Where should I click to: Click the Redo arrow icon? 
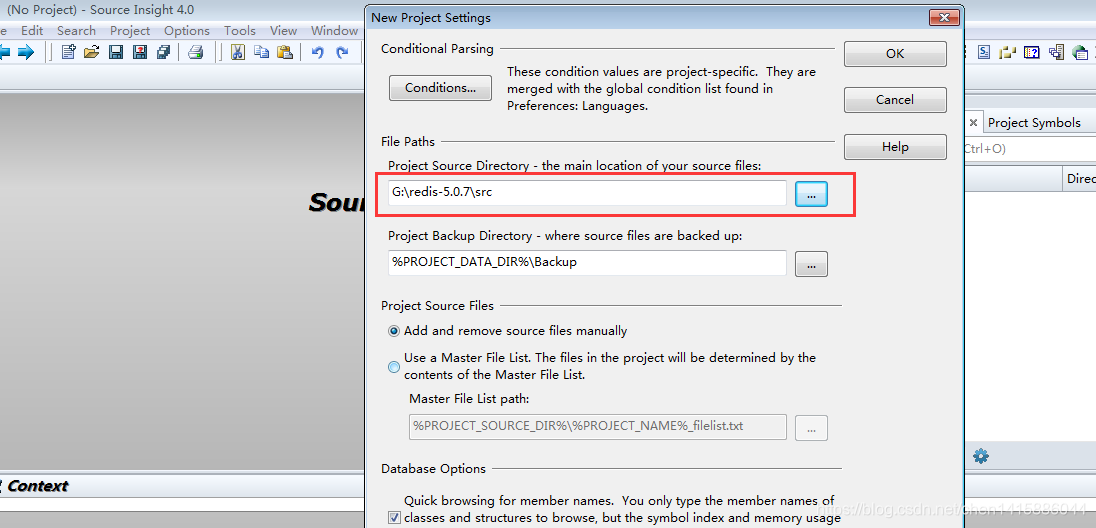click(x=342, y=52)
